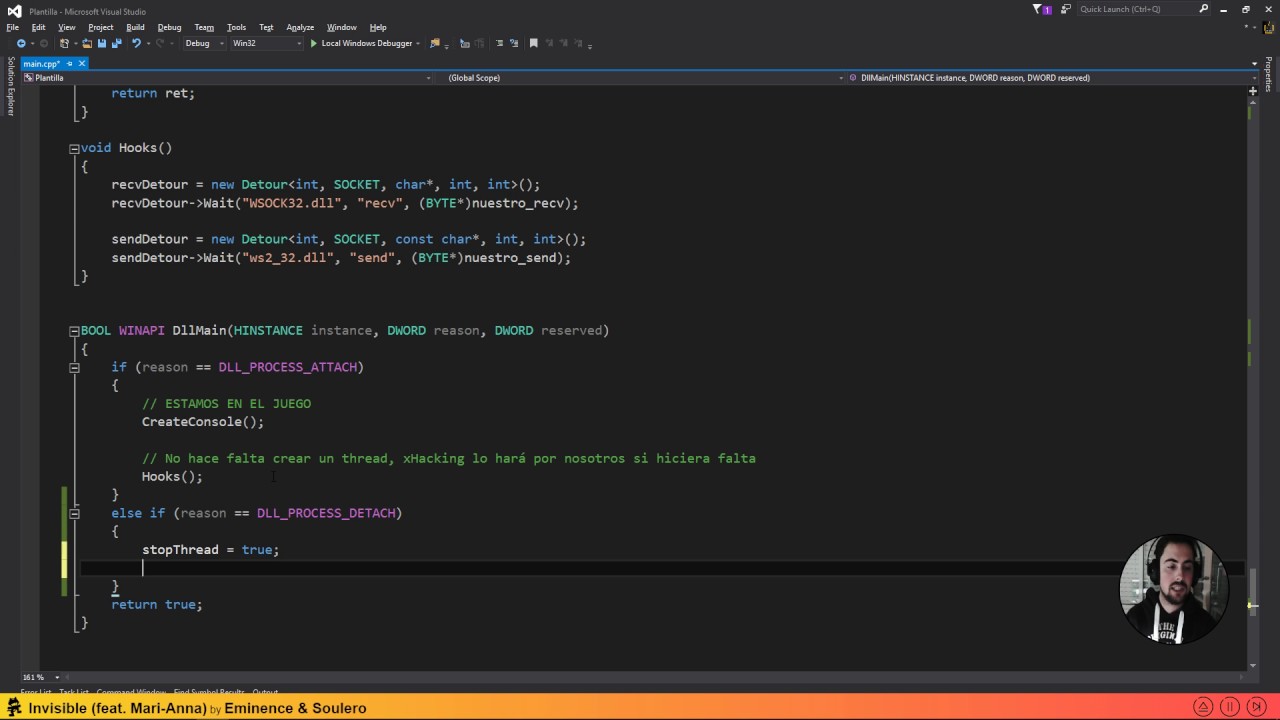Open the tab list dropdown arrow
This screenshot has width=1280, height=720.
point(1254,63)
